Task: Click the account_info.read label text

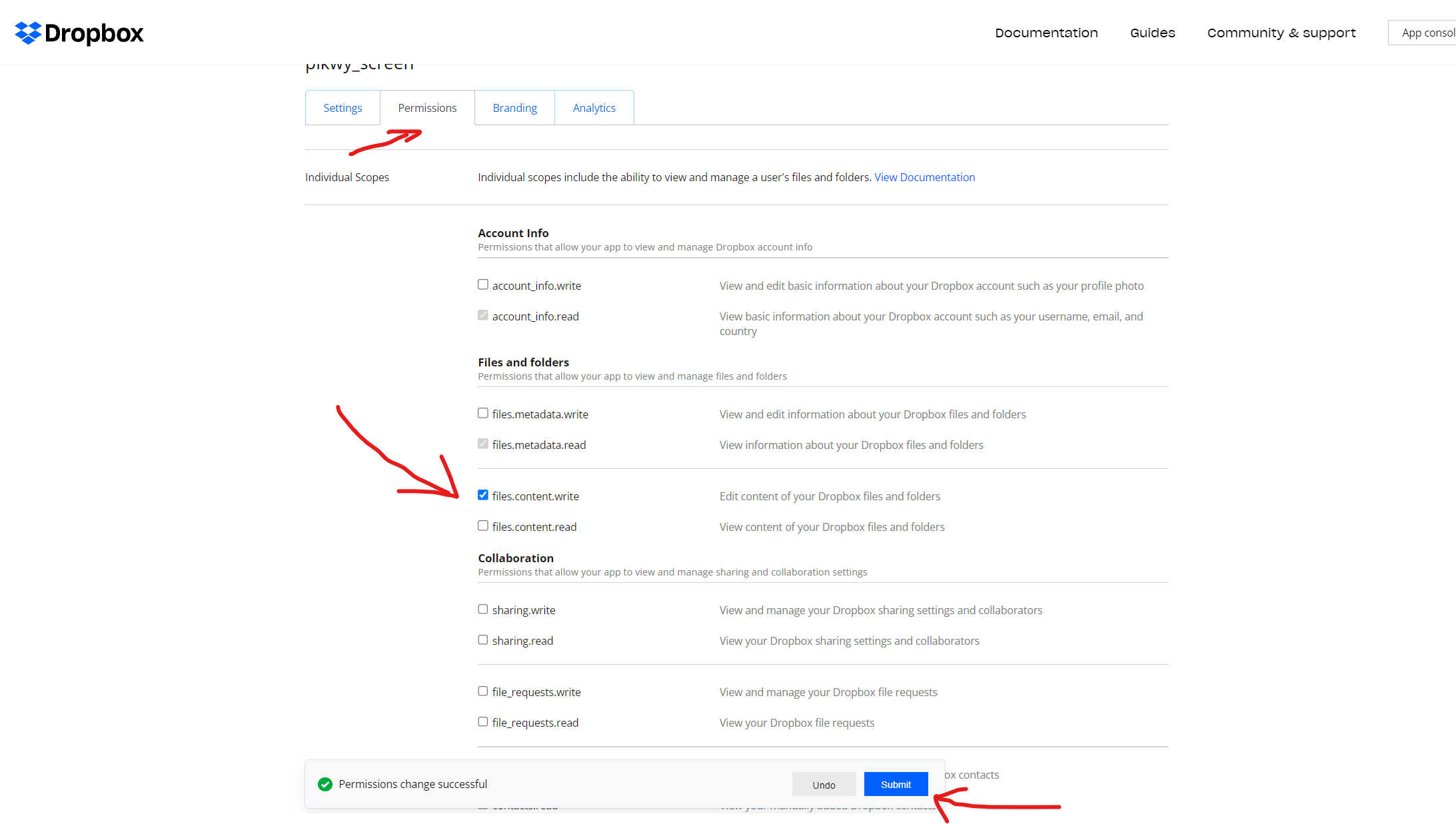Action: [536, 316]
